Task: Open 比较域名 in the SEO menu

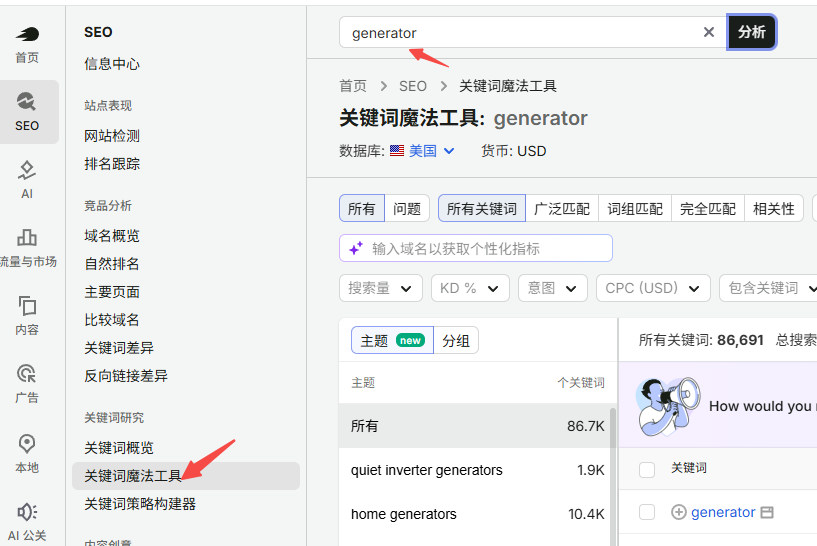Action: (x=112, y=320)
